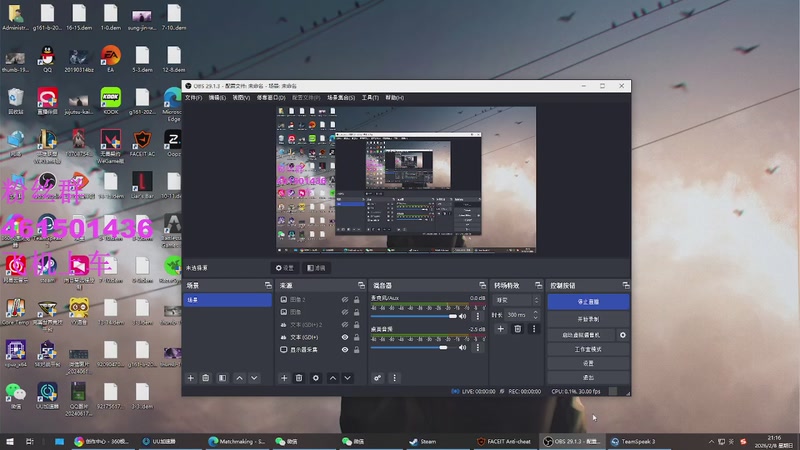The image size is (800, 450).
Task: Click the 工作室模式 button
Action: tap(588, 349)
